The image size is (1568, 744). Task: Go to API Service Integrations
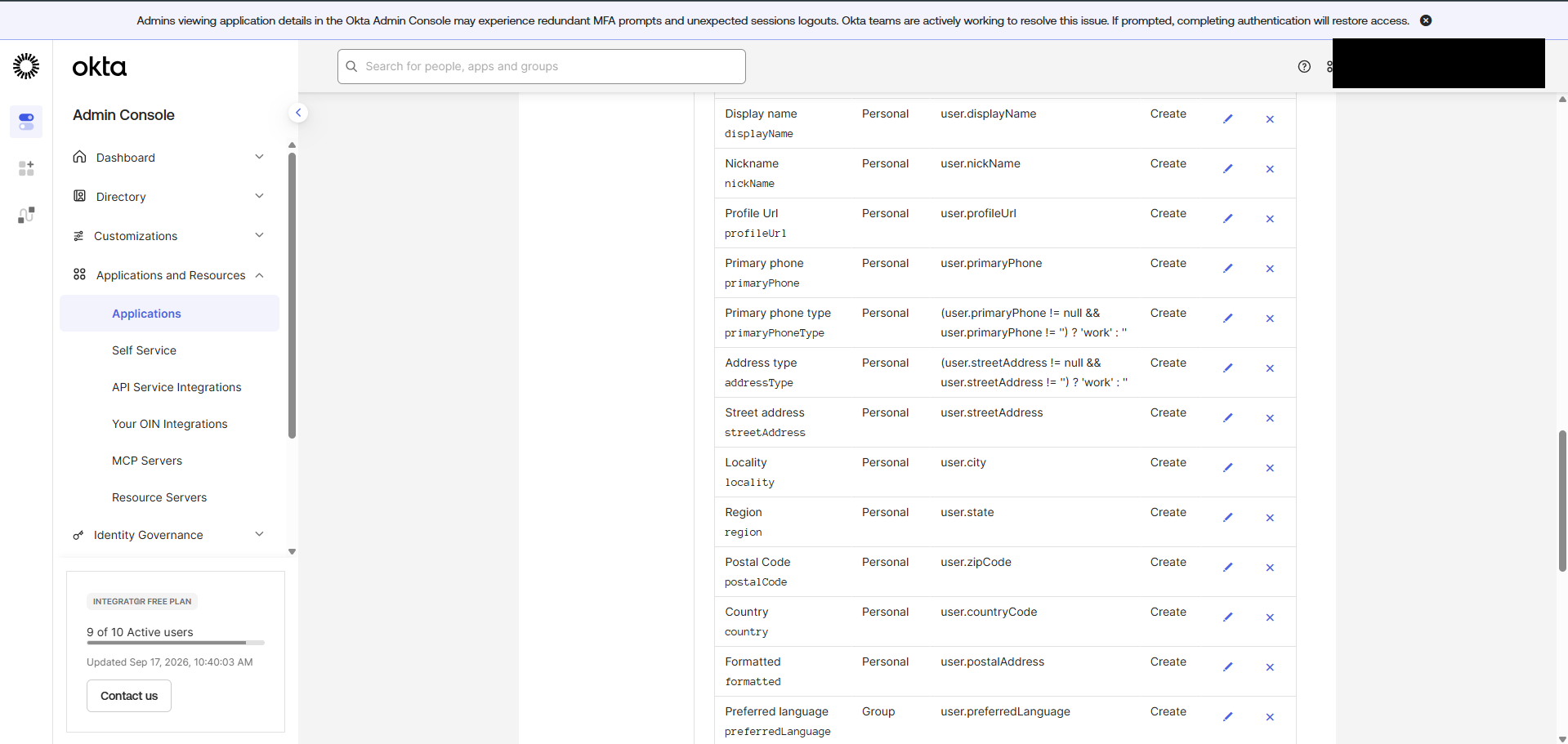176,387
